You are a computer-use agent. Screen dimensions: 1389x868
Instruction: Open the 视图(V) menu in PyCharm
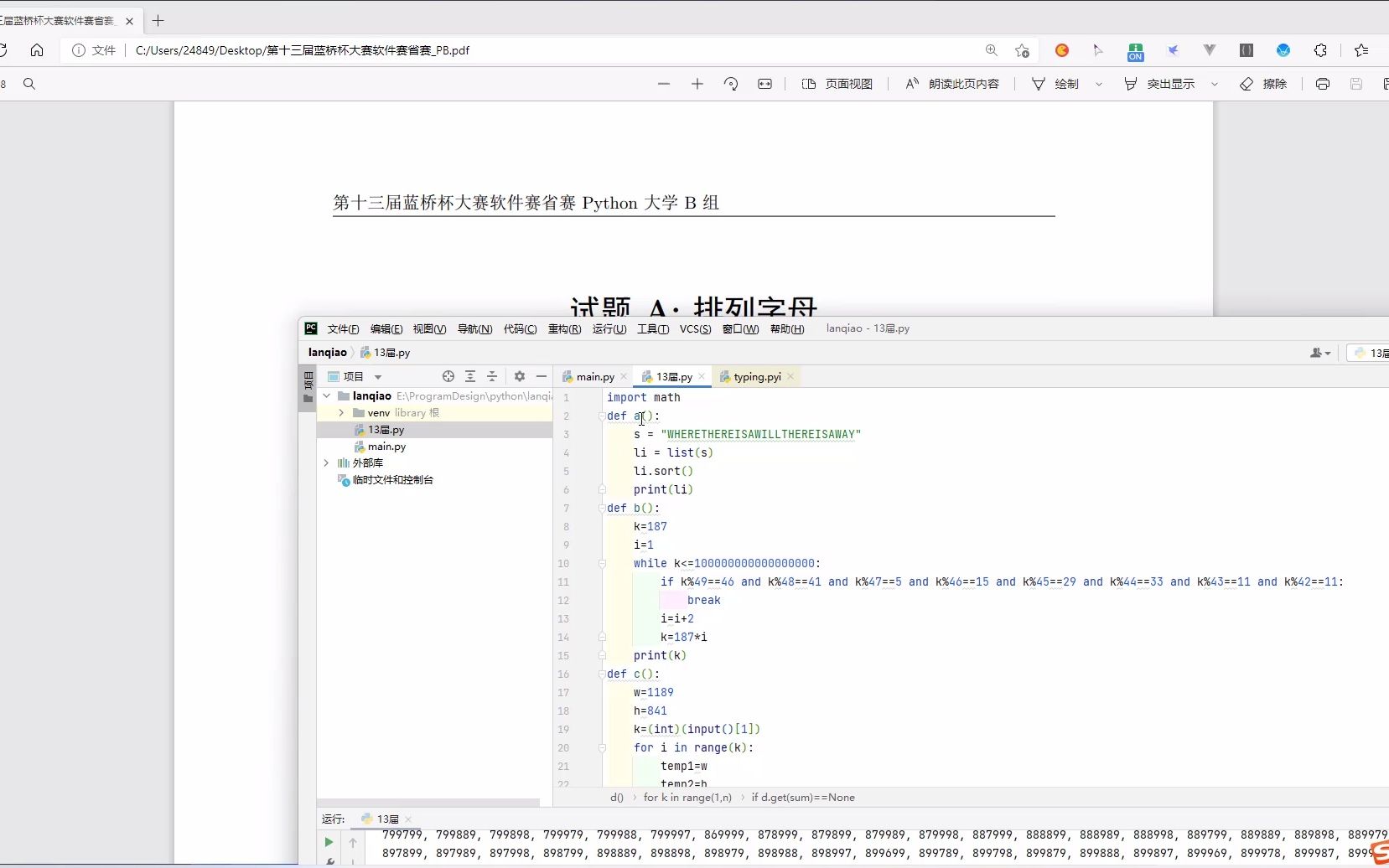[429, 328]
